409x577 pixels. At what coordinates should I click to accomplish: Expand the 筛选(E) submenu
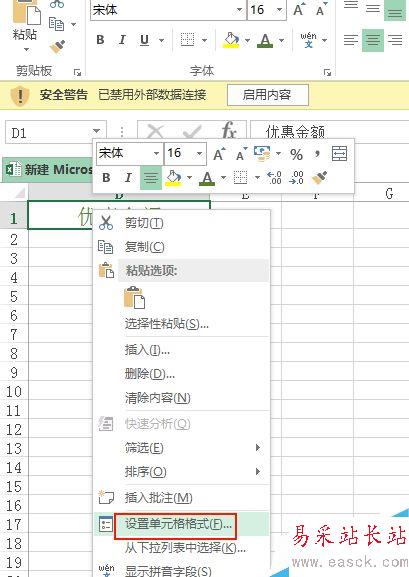[x=182, y=448]
